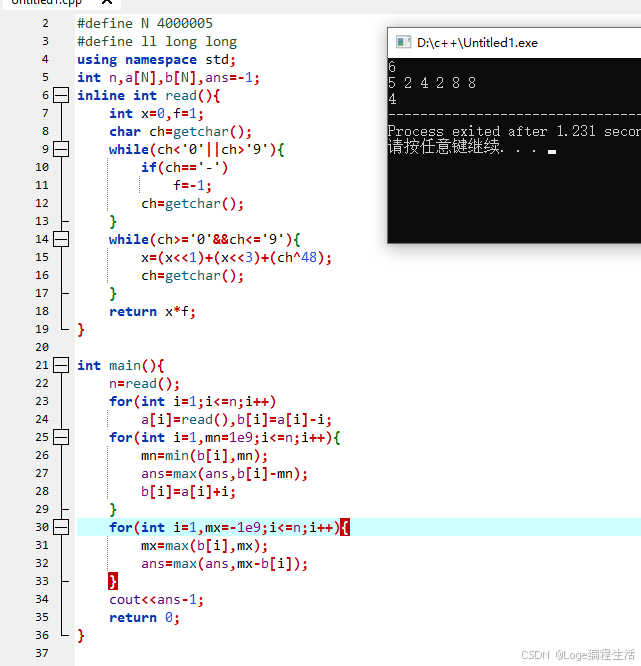Click line number 37 in the gutter
Viewport: 641px width, 666px height.
tap(42, 653)
